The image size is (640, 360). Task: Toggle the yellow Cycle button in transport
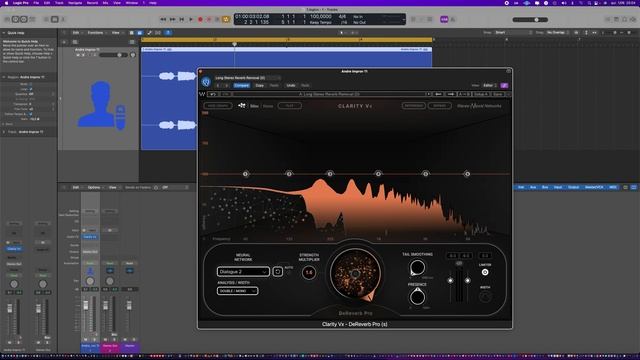click(x=226, y=19)
